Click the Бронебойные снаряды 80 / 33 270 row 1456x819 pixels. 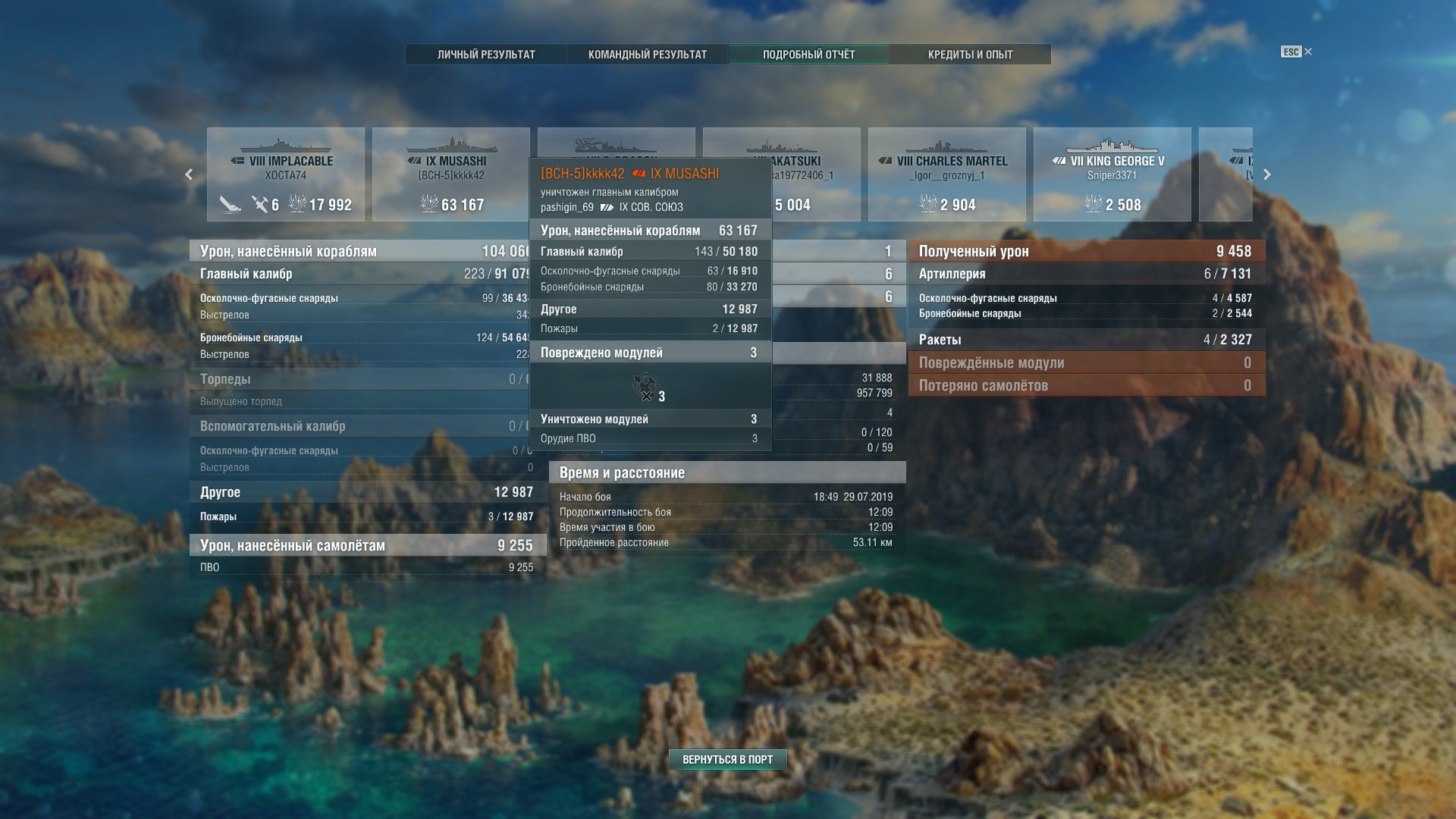click(x=650, y=287)
